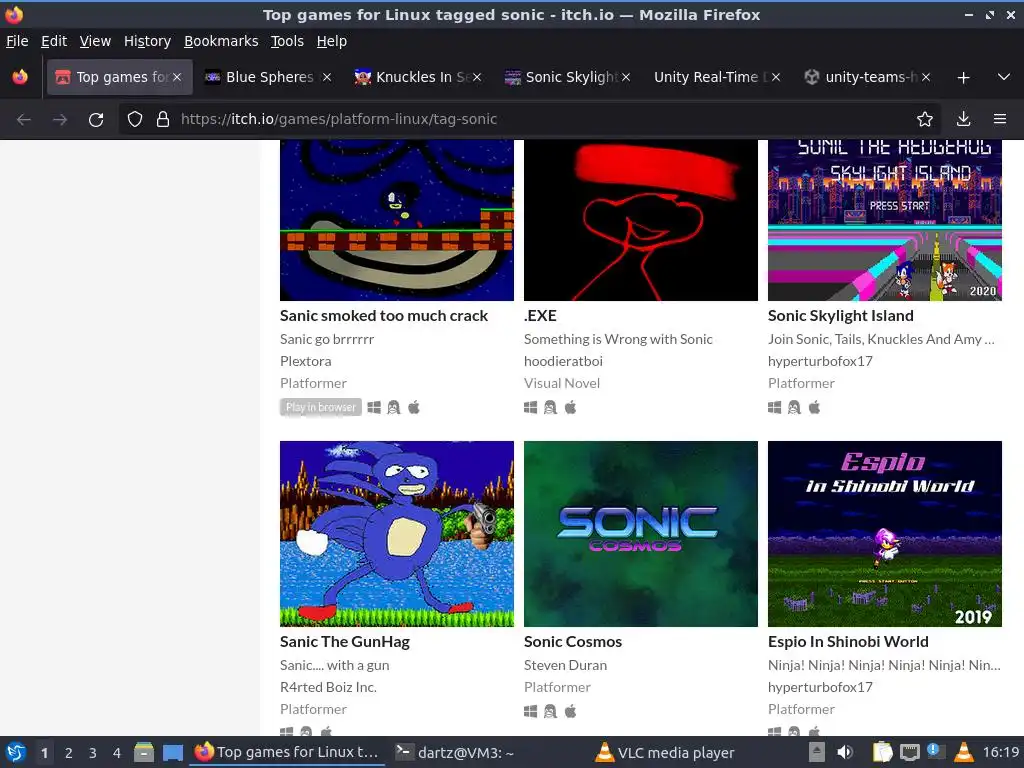The width and height of the screenshot is (1024, 768).
Task: Click Sanic smoked too much crack thumbnail
Action: (x=397, y=220)
